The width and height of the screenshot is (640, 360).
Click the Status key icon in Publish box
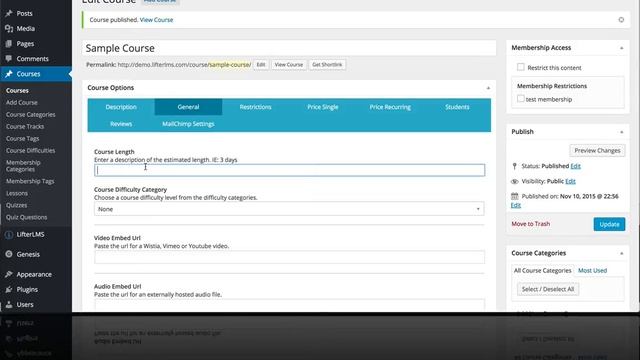point(514,166)
